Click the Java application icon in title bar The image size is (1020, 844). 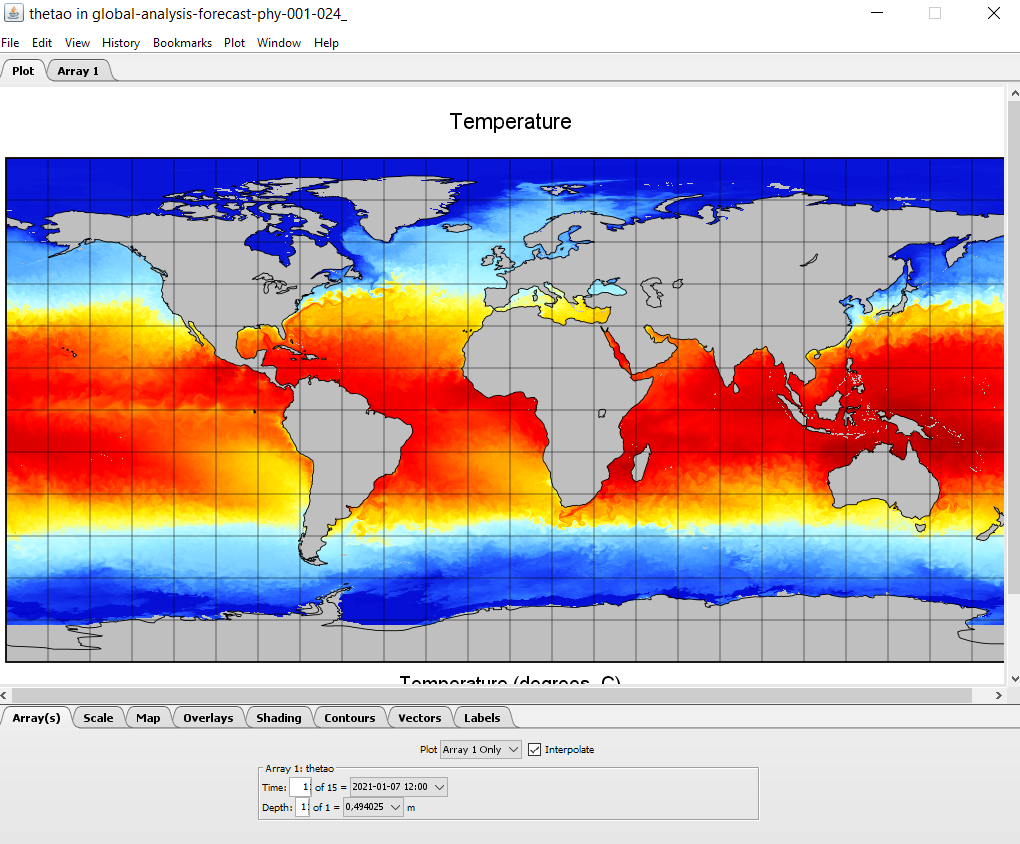coord(14,14)
